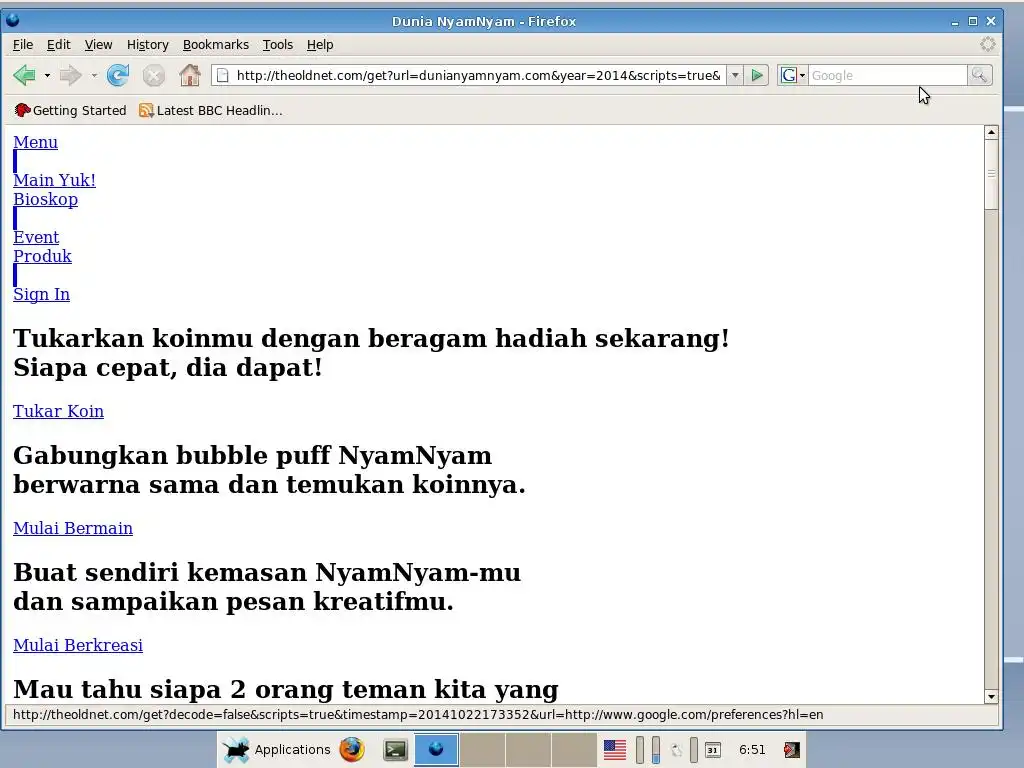The height and width of the screenshot is (768, 1024).
Task: Click the heading Buat sendiri kemasan
Action: [267, 586]
